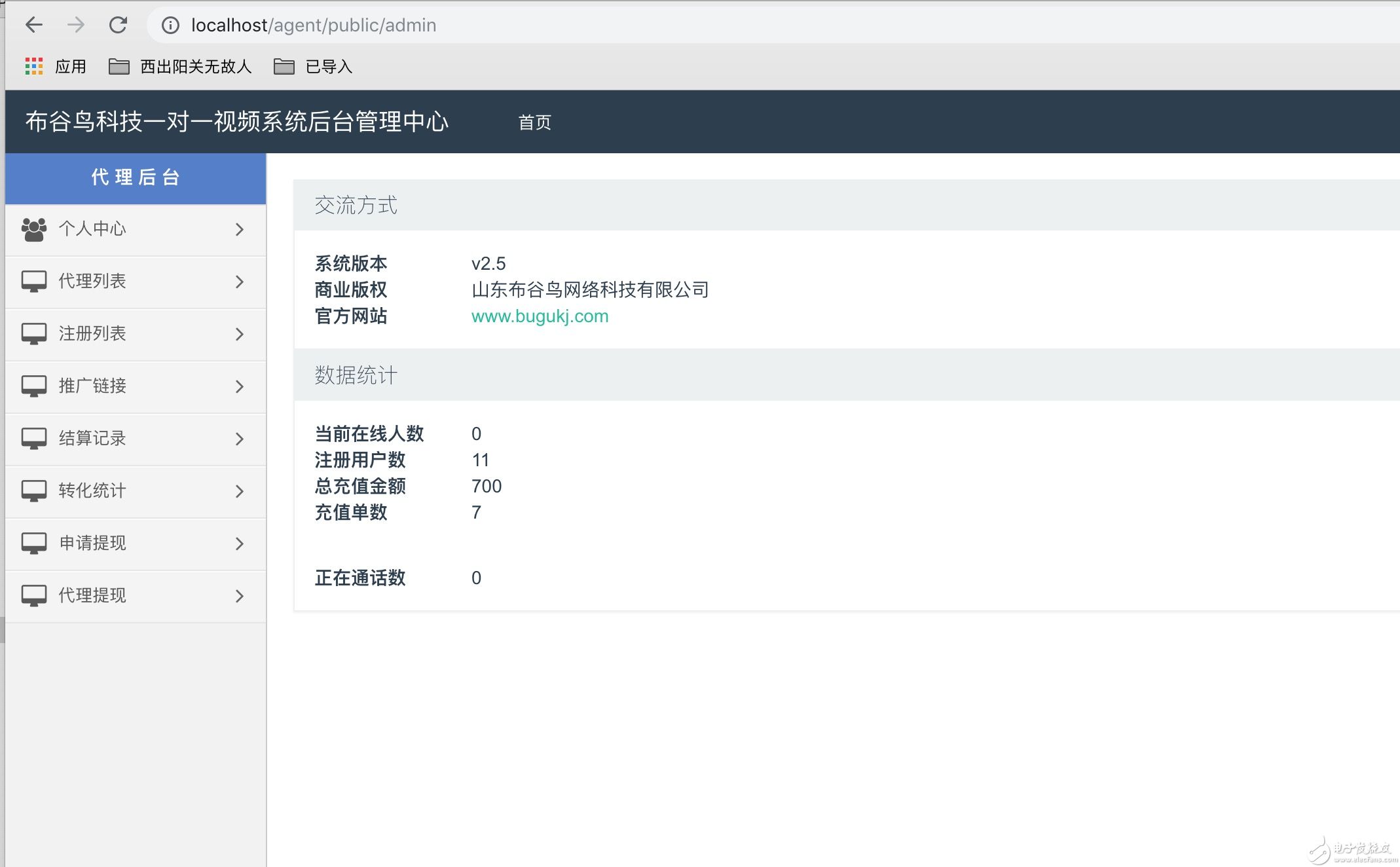Click the monitor icon beside 代理列表

point(34,282)
